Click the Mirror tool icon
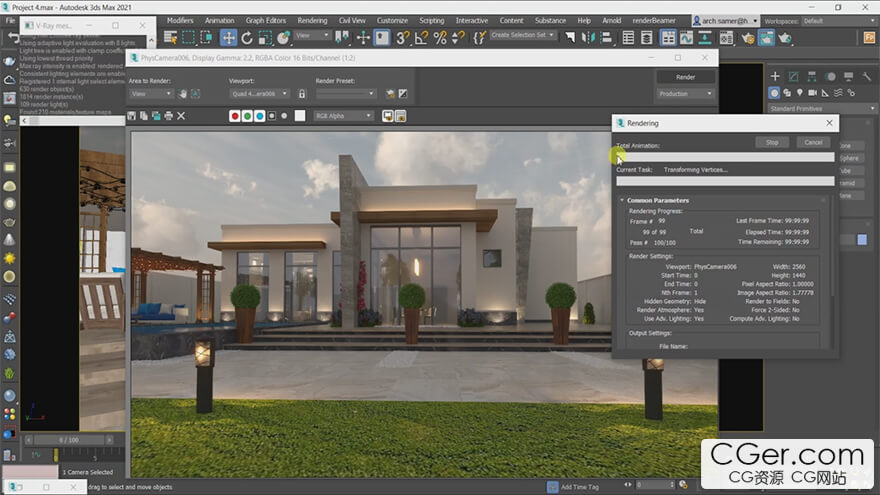Image resolution: width=880 pixels, height=495 pixels. click(588, 38)
